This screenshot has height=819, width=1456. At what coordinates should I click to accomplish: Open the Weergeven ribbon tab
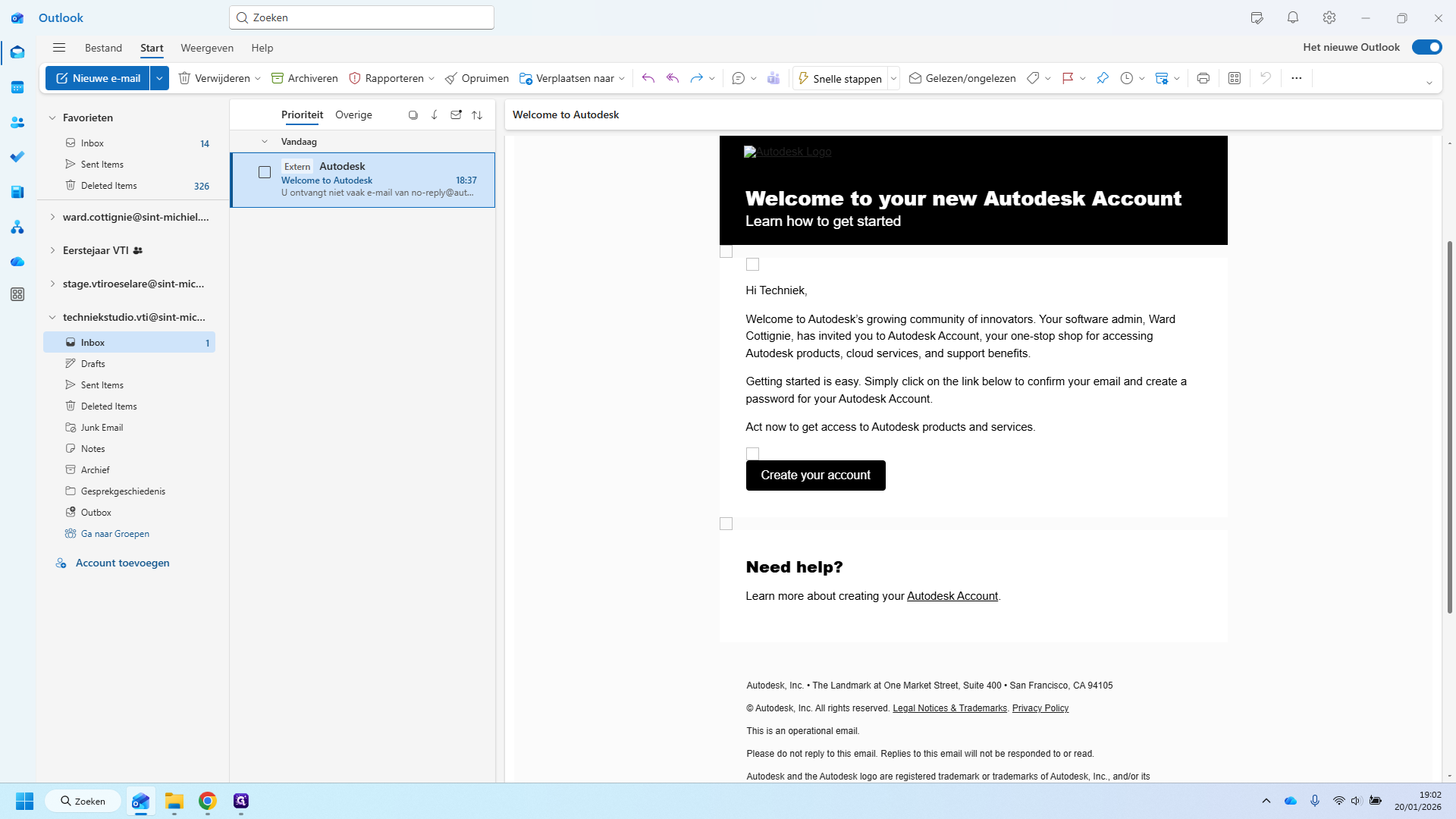coord(207,48)
